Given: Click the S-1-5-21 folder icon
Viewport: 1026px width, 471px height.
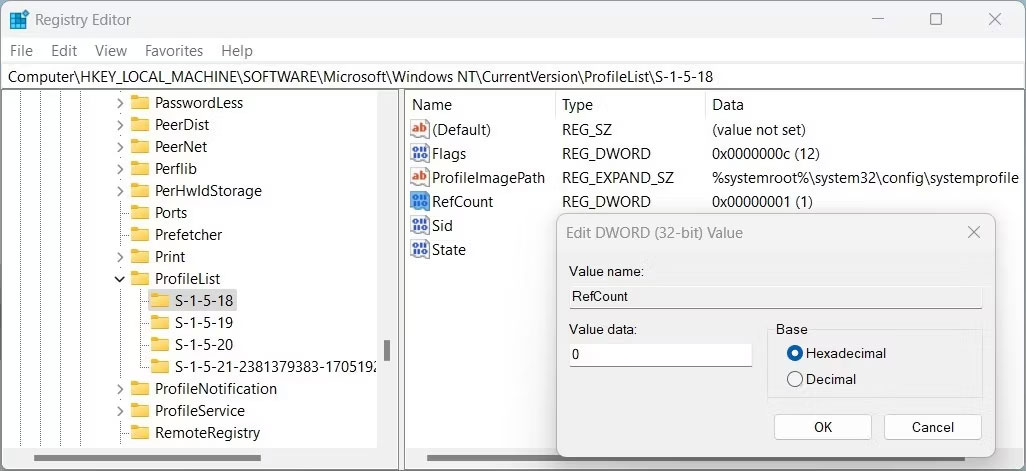Looking at the screenshot, I should [x=160, y=366].
